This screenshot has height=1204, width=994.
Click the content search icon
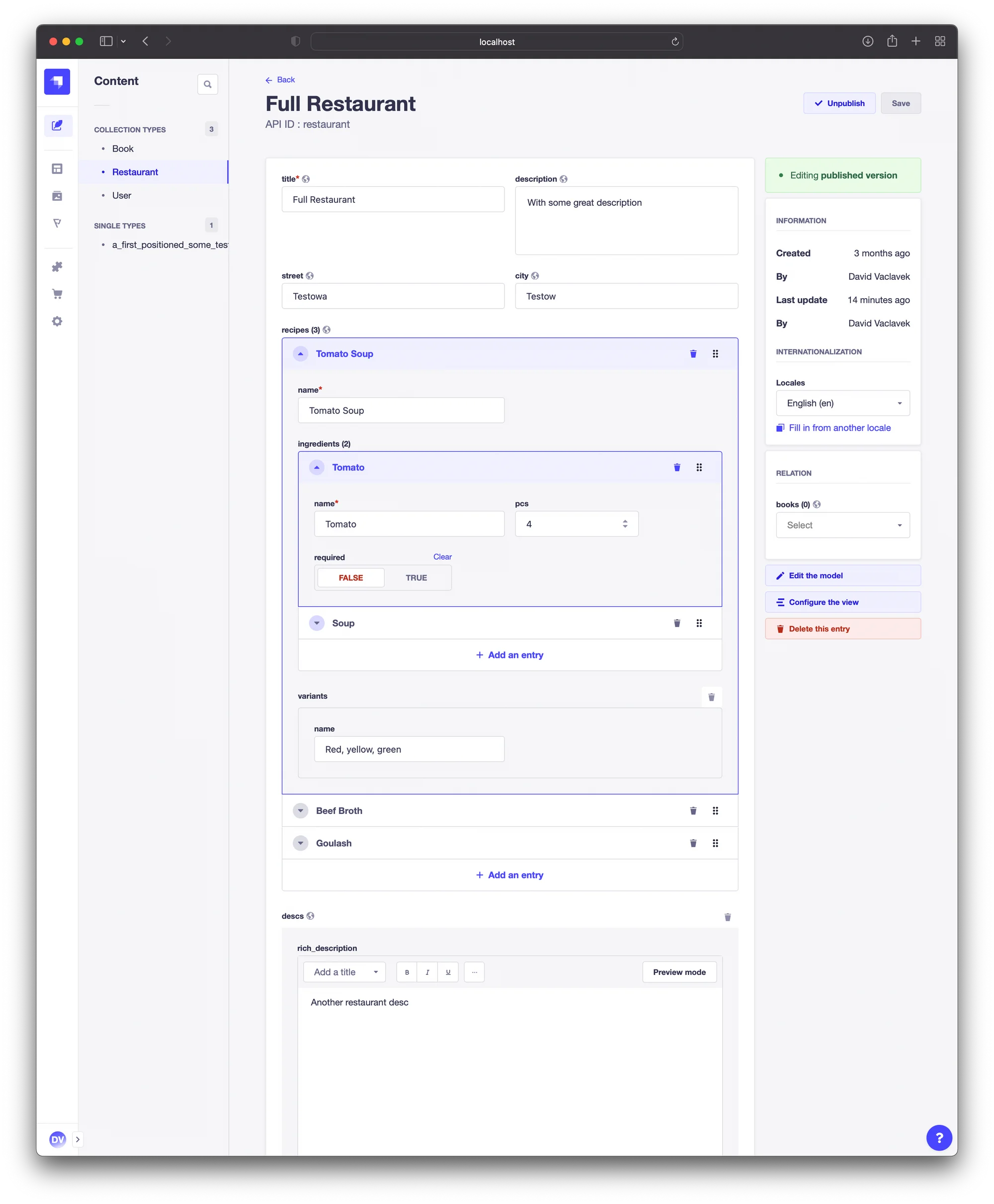click(x=207, y=84)
